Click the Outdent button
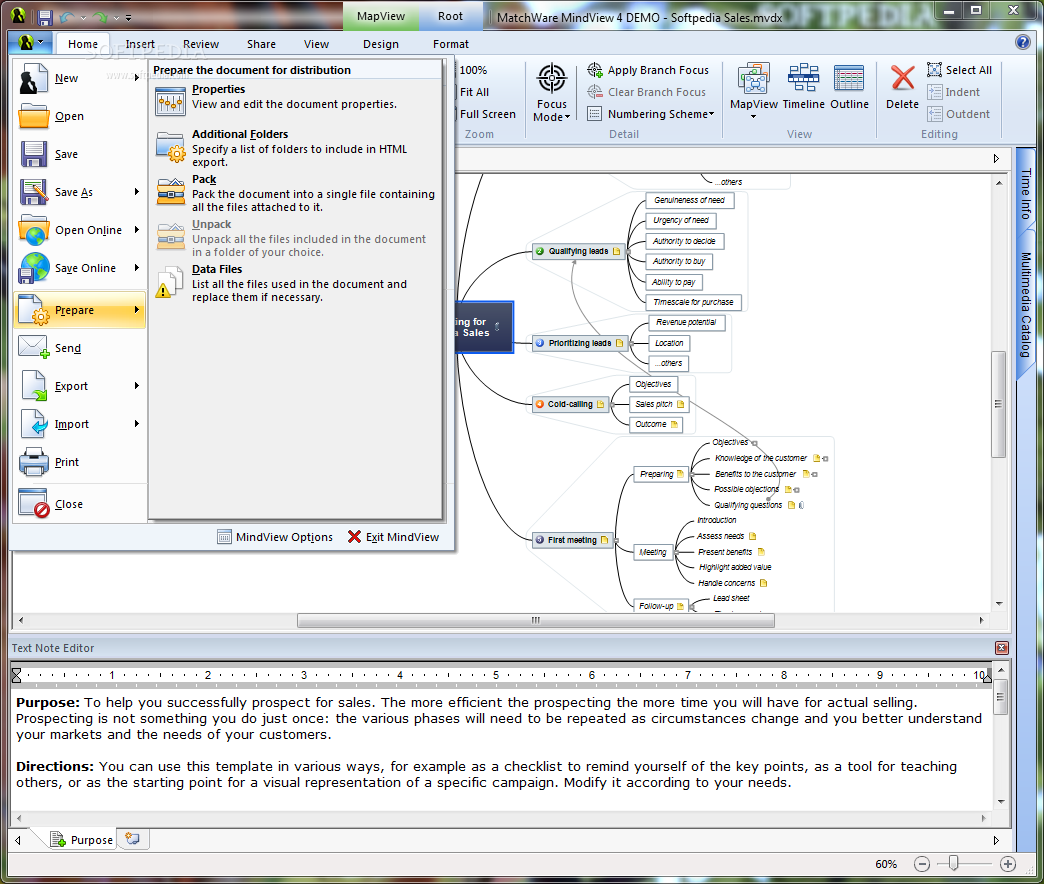This screenshot has height=884, width=1044. [x=959, y=114]
